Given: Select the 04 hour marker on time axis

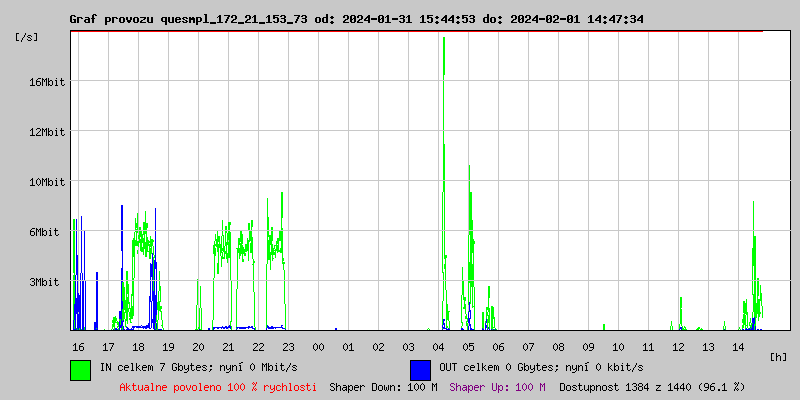Looking at the screenshot, I should tap(438, 346).
